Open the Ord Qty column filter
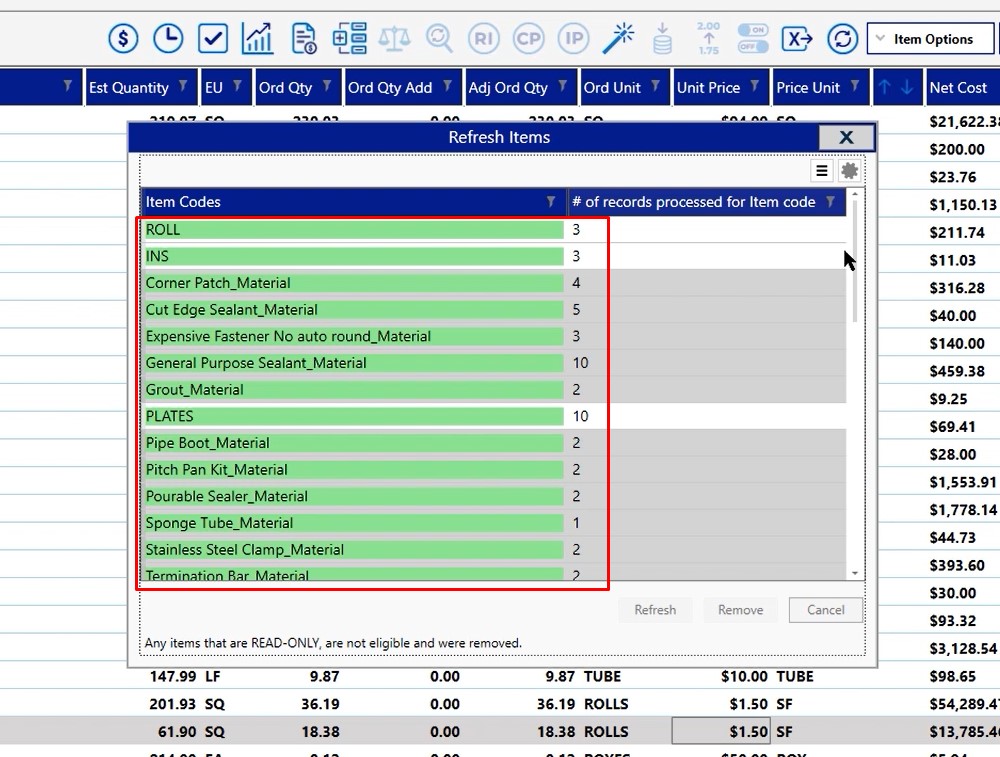1000x757 pixels. [x=329, y=87]
